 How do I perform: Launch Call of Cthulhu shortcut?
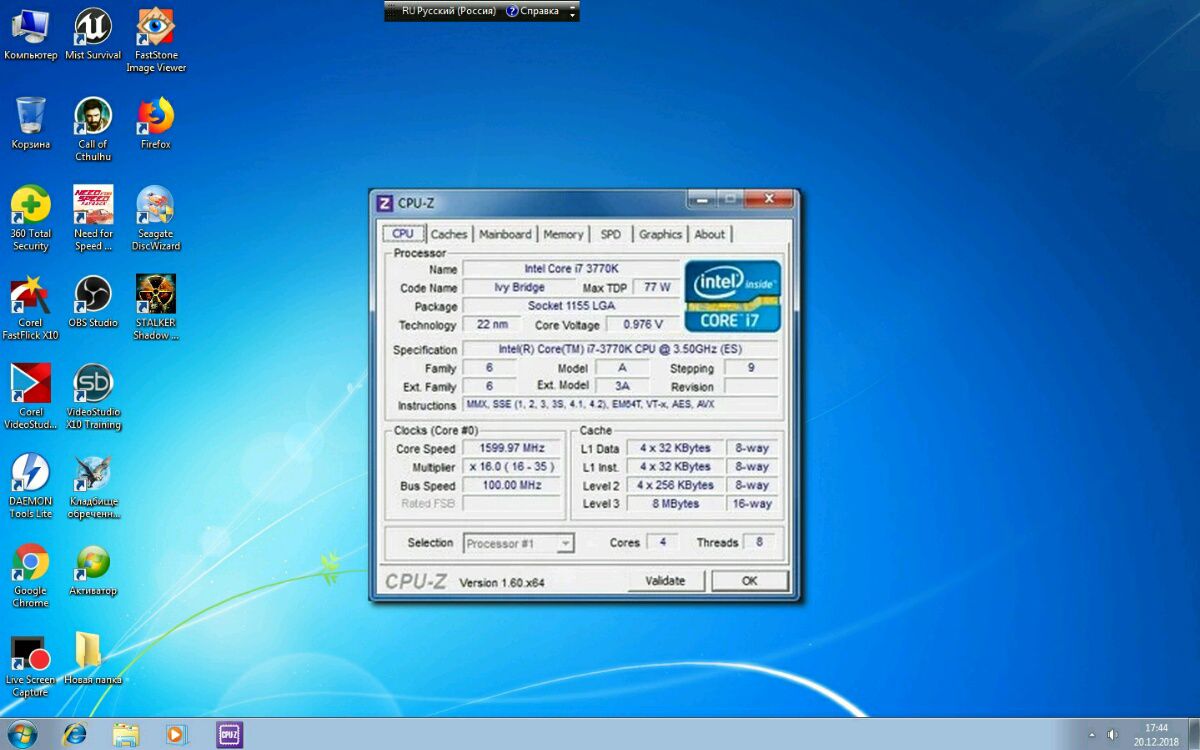(x=93, y=129)
